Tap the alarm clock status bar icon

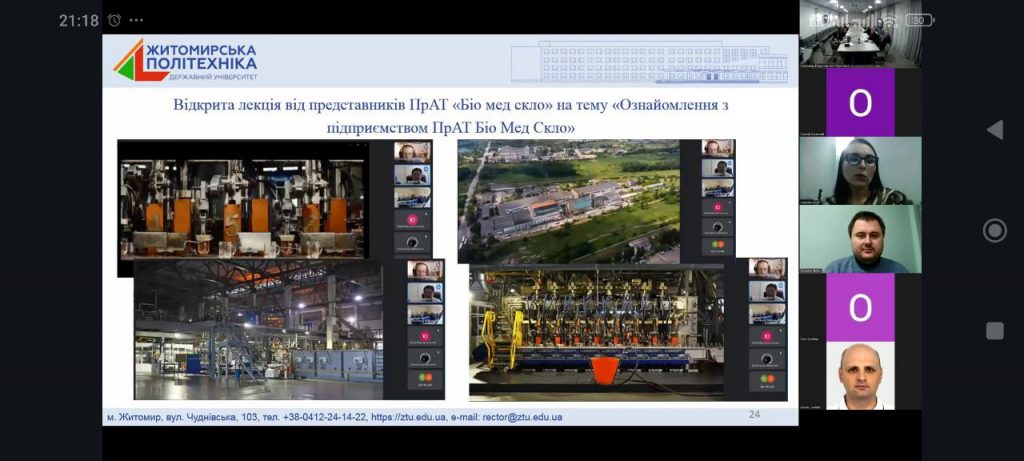(114, 20)
